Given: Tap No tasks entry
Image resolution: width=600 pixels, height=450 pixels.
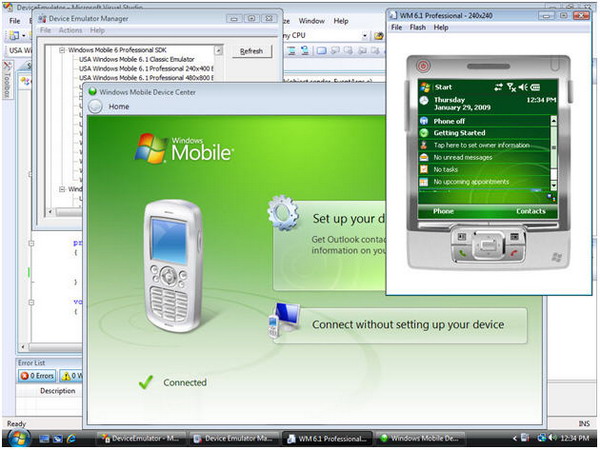Looking at the screenshot, I should pos(484,170).
